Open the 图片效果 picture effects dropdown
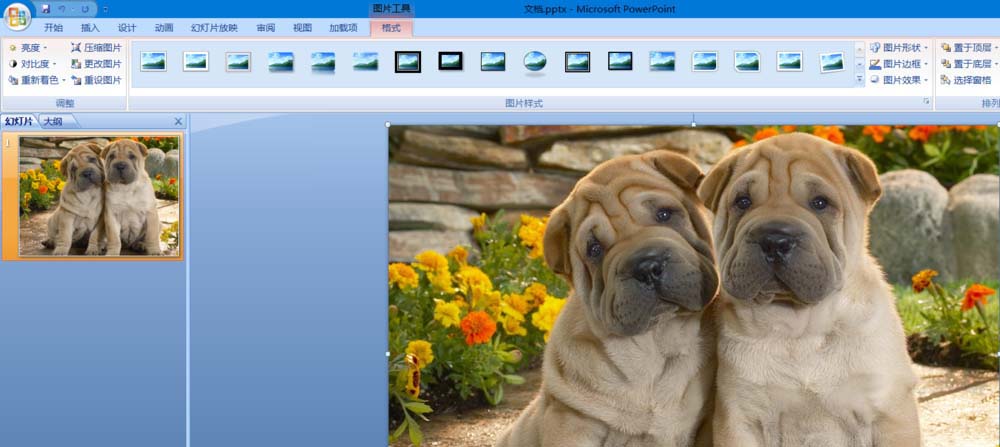Screen dimensions: 1000x447 899,80
